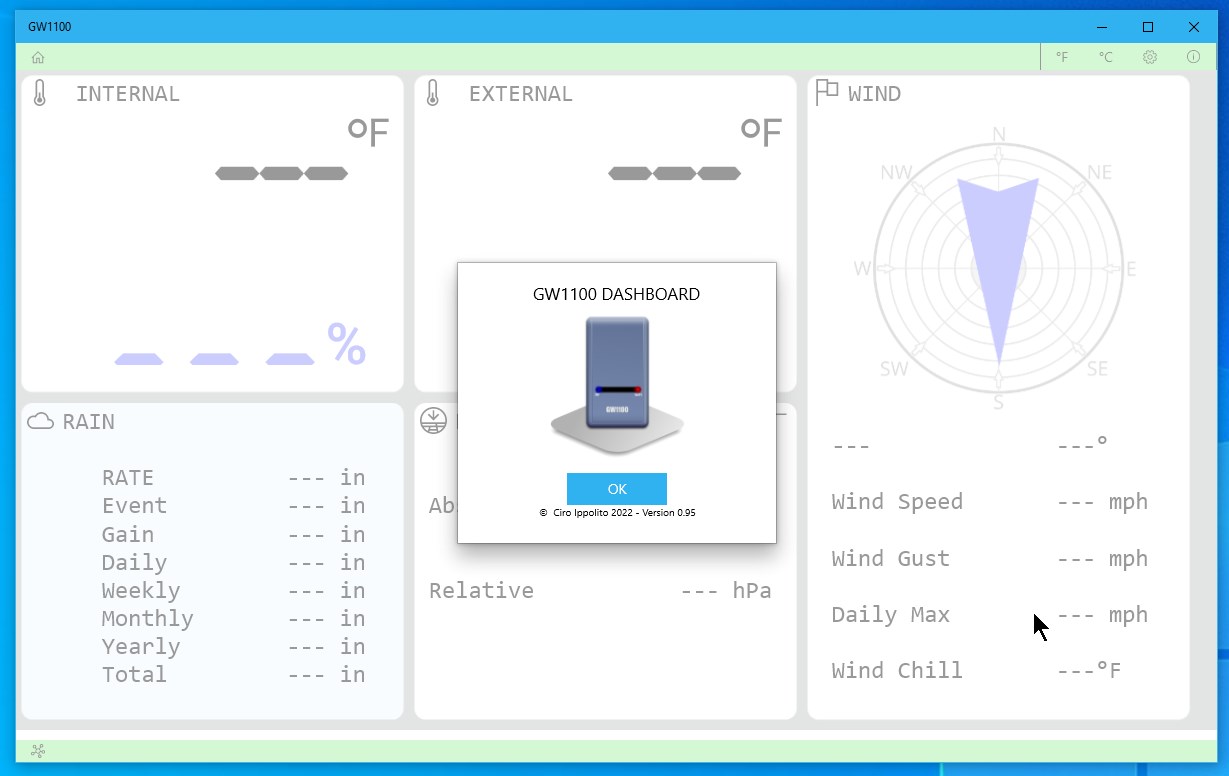Click the Wind Chill label
Image resolution: width=1229 pixels, height=776 pixels.
tap(897, 671)
